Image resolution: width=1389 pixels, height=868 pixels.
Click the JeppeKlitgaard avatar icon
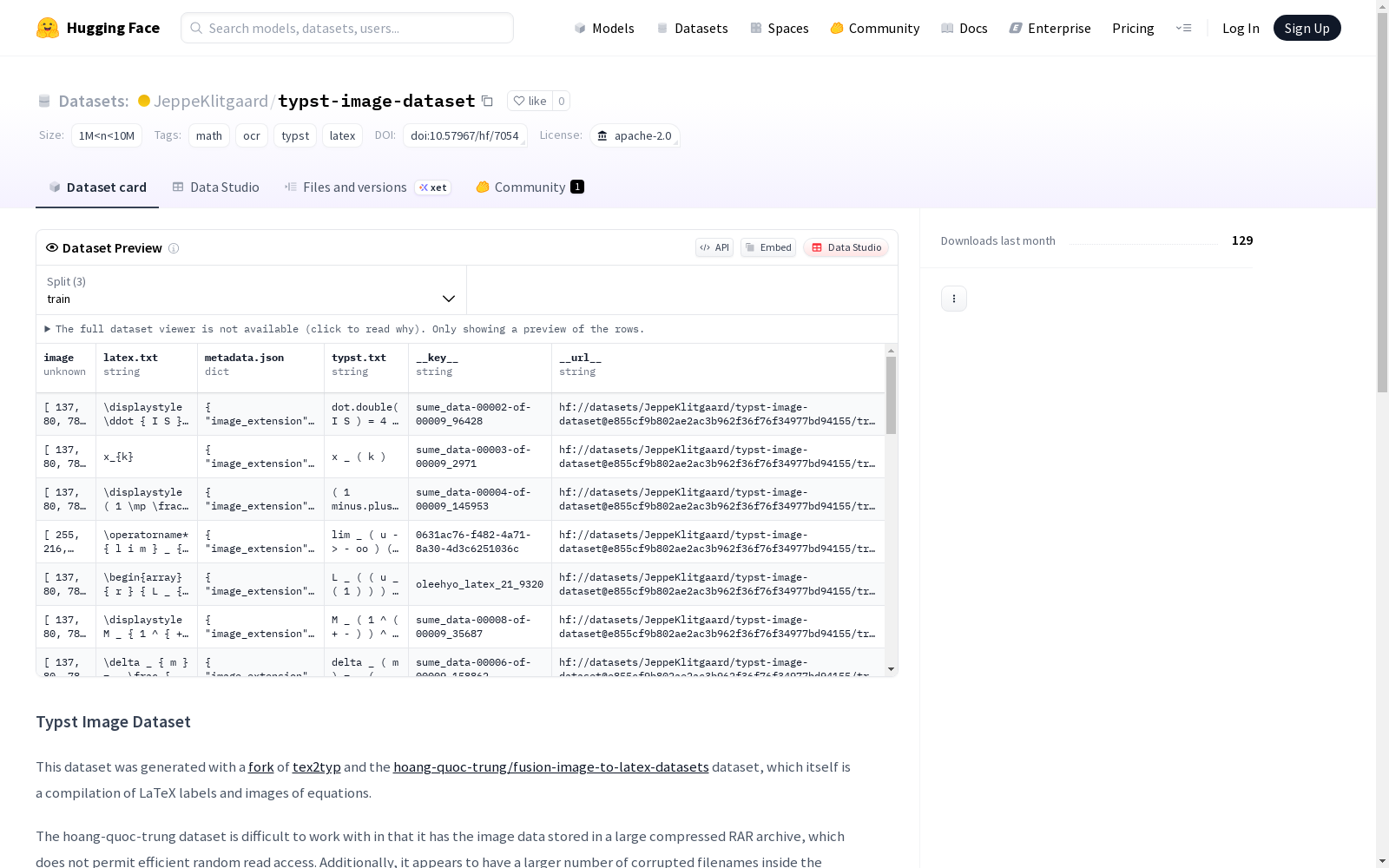(x=144, y=101)
